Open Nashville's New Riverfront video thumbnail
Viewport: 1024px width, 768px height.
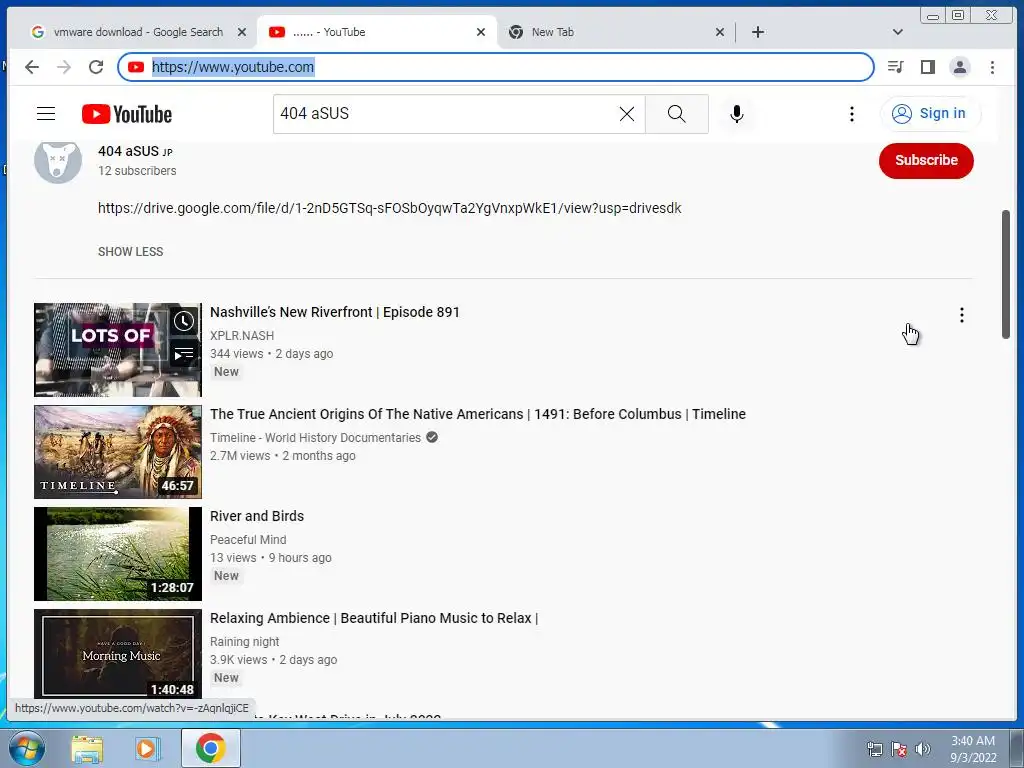tap(118, 350)
